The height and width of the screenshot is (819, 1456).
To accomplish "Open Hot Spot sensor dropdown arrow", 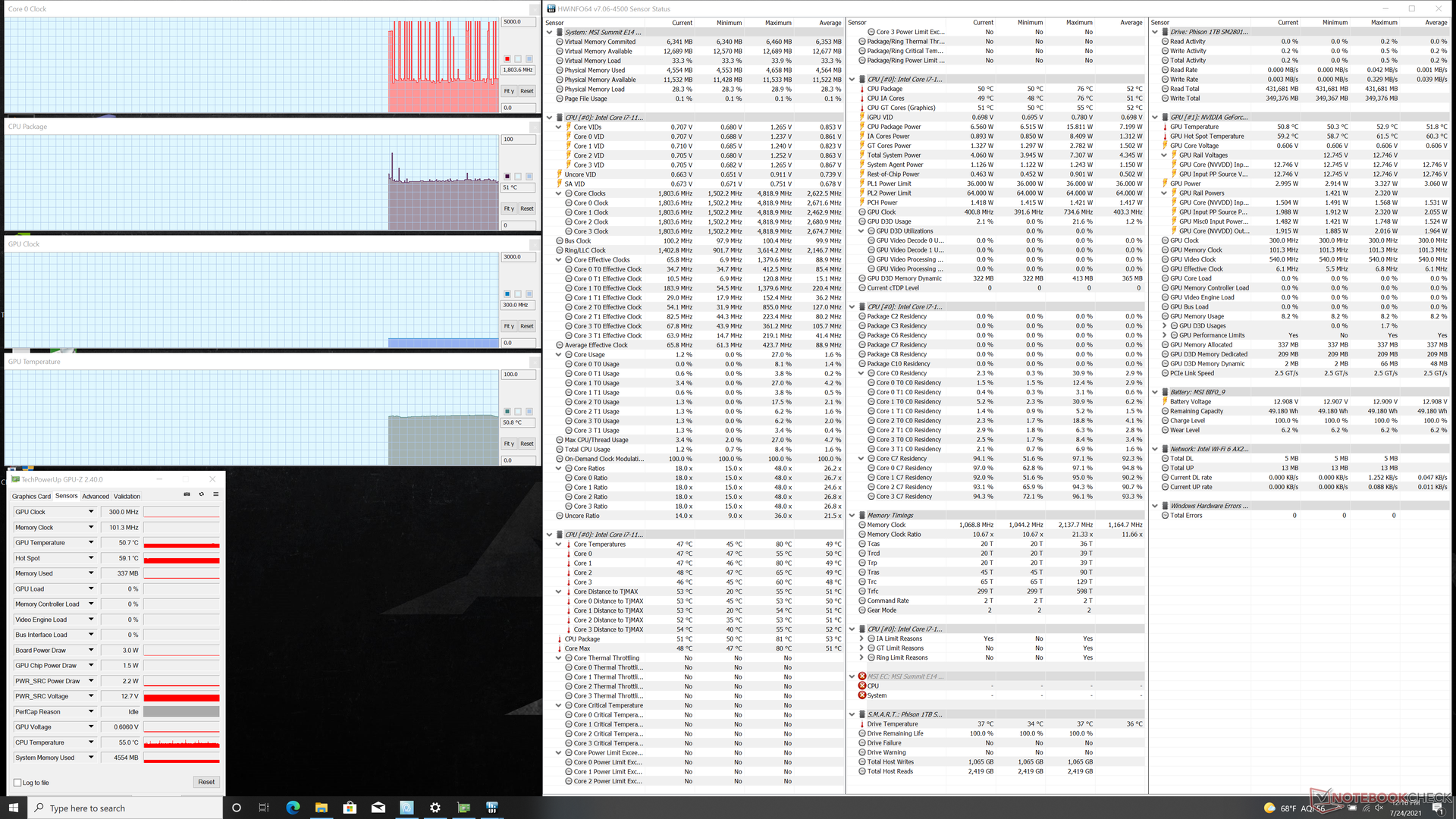I will pos(91,558).
